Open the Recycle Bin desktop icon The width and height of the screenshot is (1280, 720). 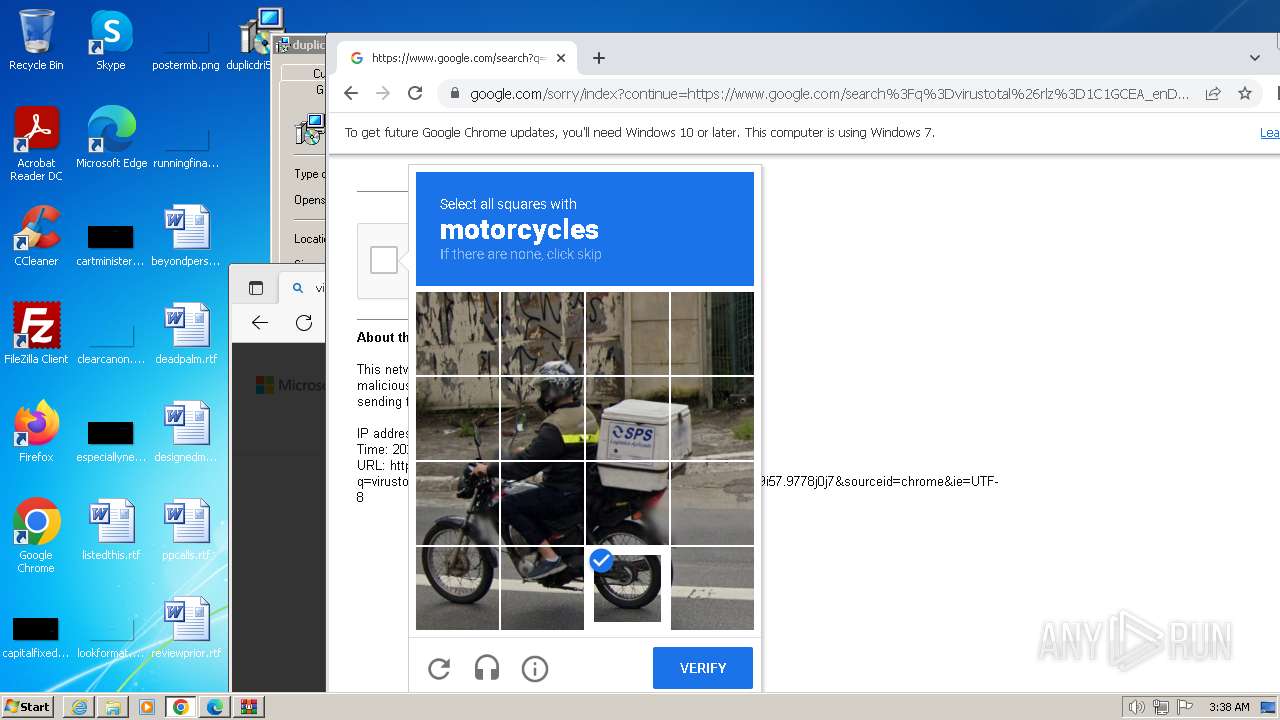[36, 40]
